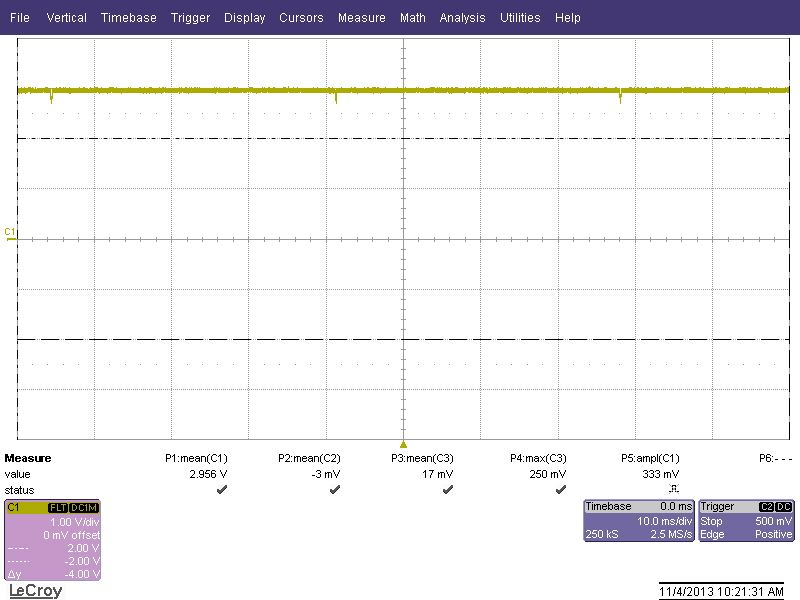The height and width of the screenshot is (600, 800).
Task: Click the 1.00 V/div scale value
Action: pyautogui.click(x=74, y=522)
